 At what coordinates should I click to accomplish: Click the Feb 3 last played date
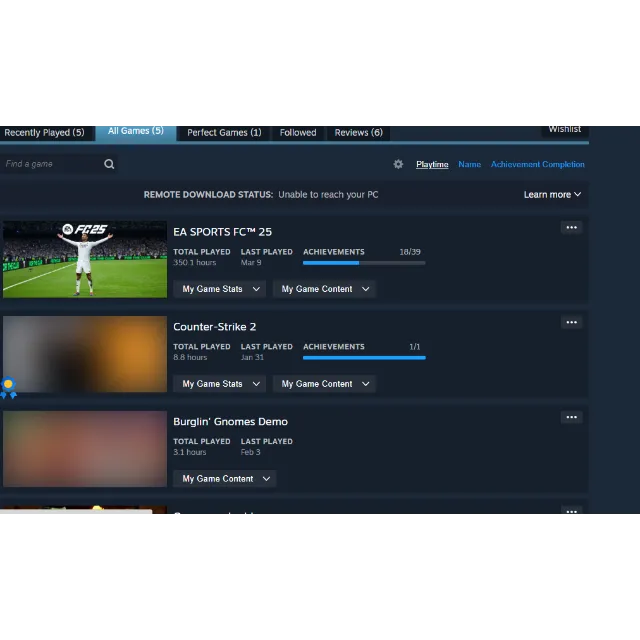click(x=251, y=452)
